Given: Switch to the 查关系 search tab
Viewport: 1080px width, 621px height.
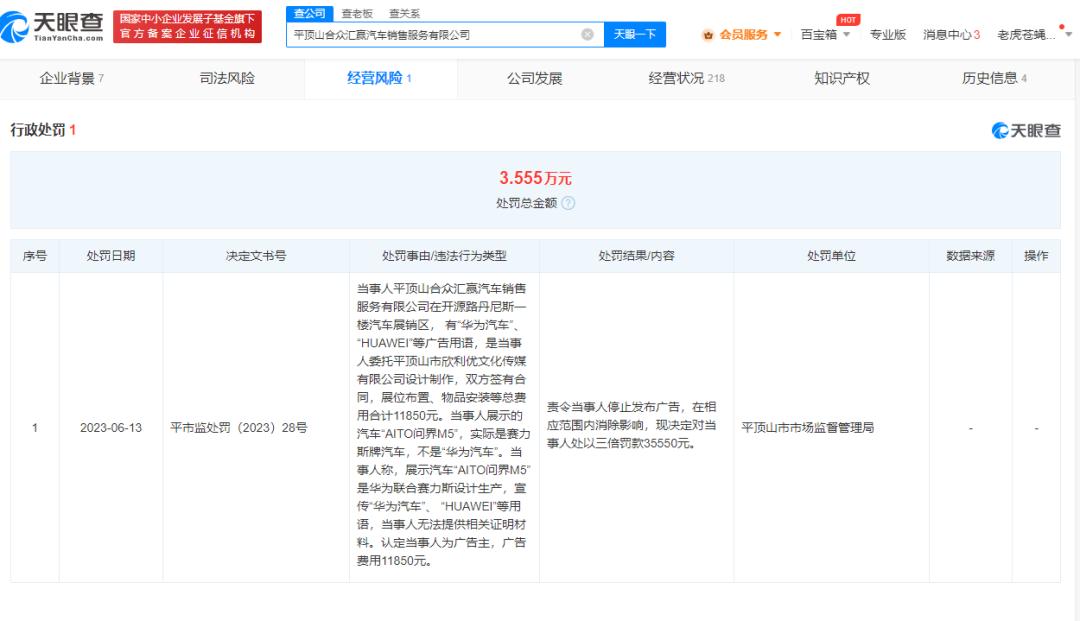Looking at the screenshot, I should click(x=404, y=13).
